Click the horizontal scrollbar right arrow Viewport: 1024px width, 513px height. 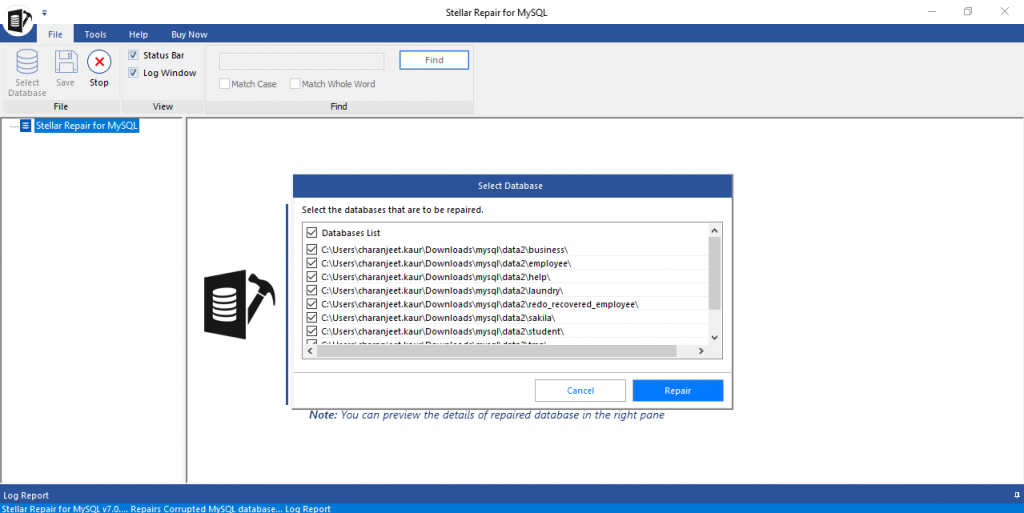pos(701,351)
